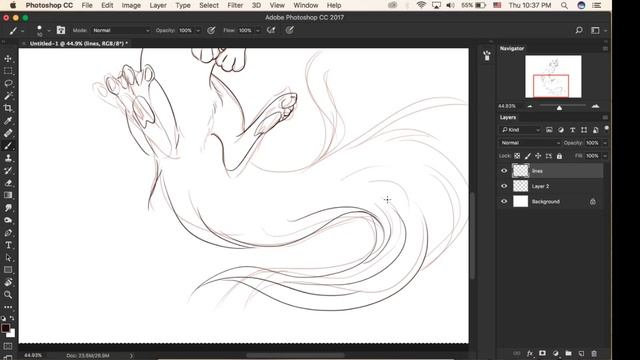Viewport: 640px width, 360px height.
Task: Toggle pixel layer filter
Action: (549, 130)
